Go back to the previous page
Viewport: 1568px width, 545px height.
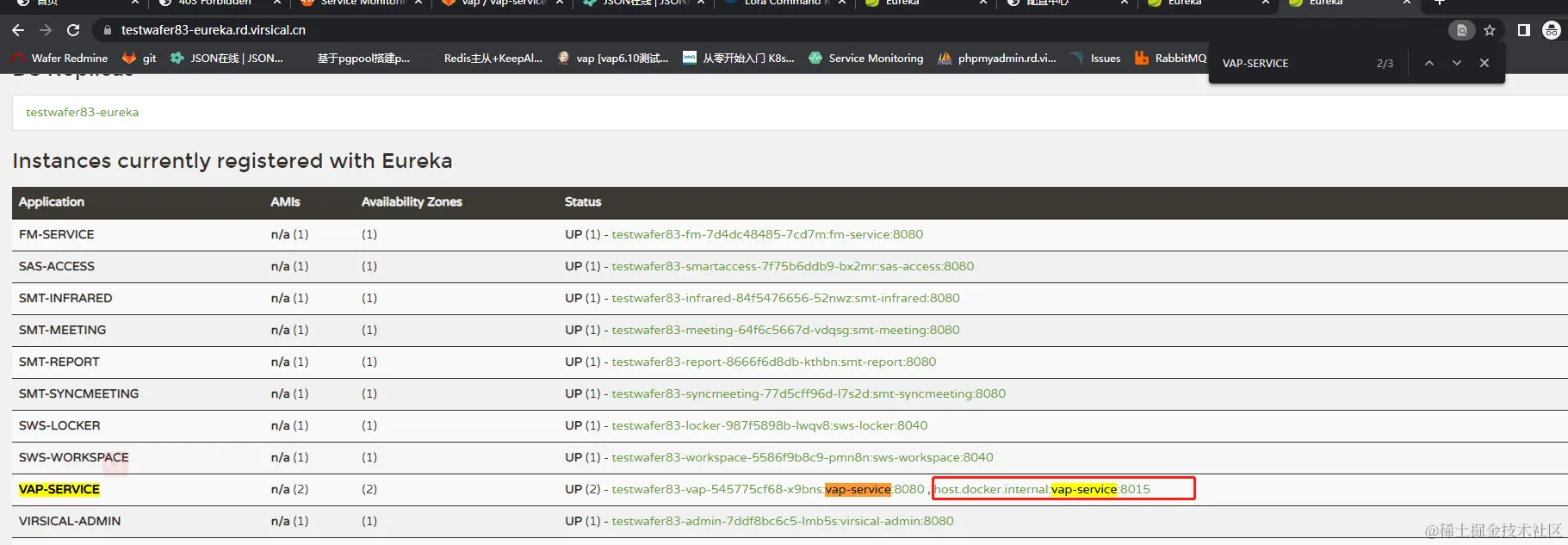18,30
